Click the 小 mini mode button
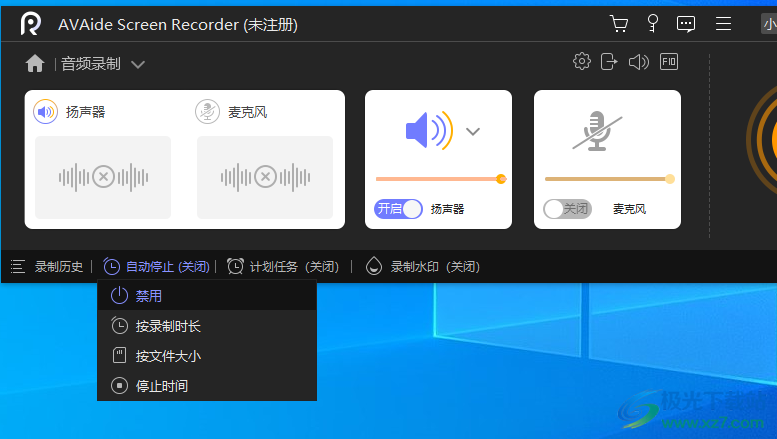The image size is (777, 439). pos(769,24)
